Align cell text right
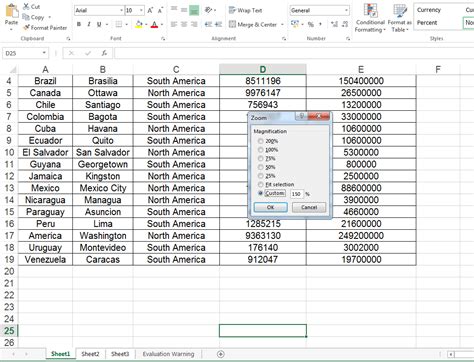 [x=194, y=24]
